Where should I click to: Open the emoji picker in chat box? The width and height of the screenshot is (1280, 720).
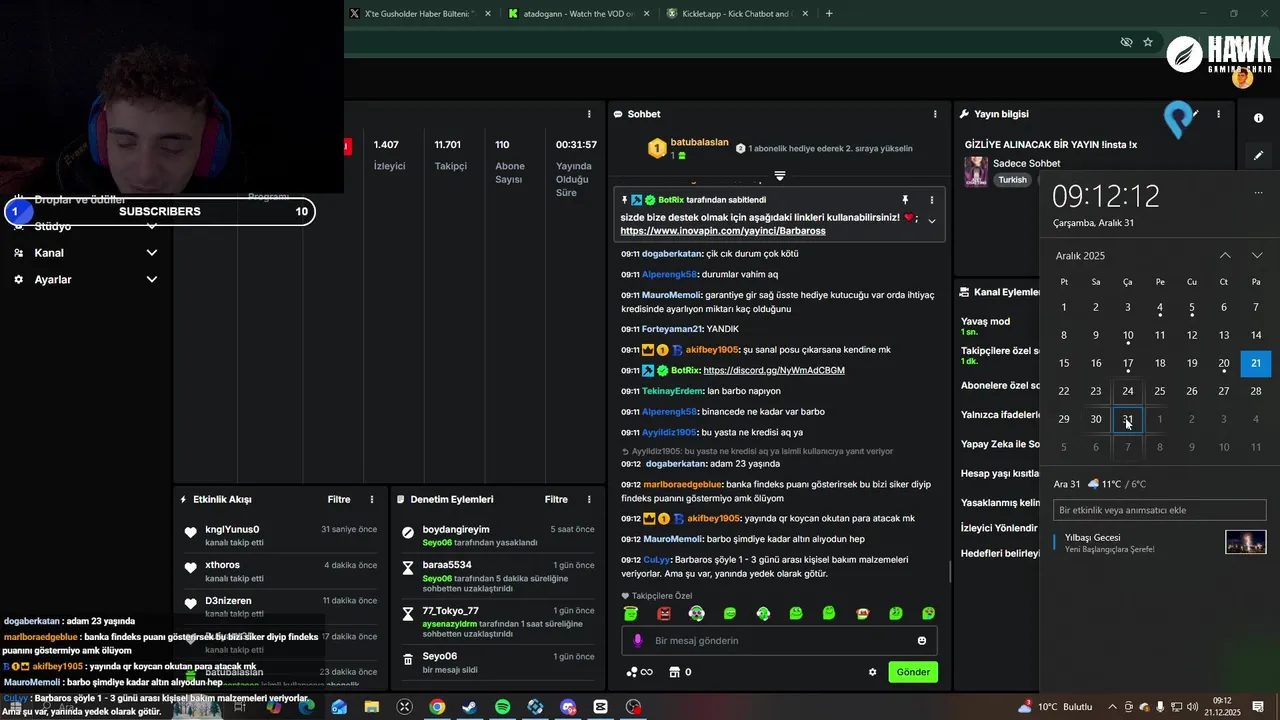pos(922,641)
